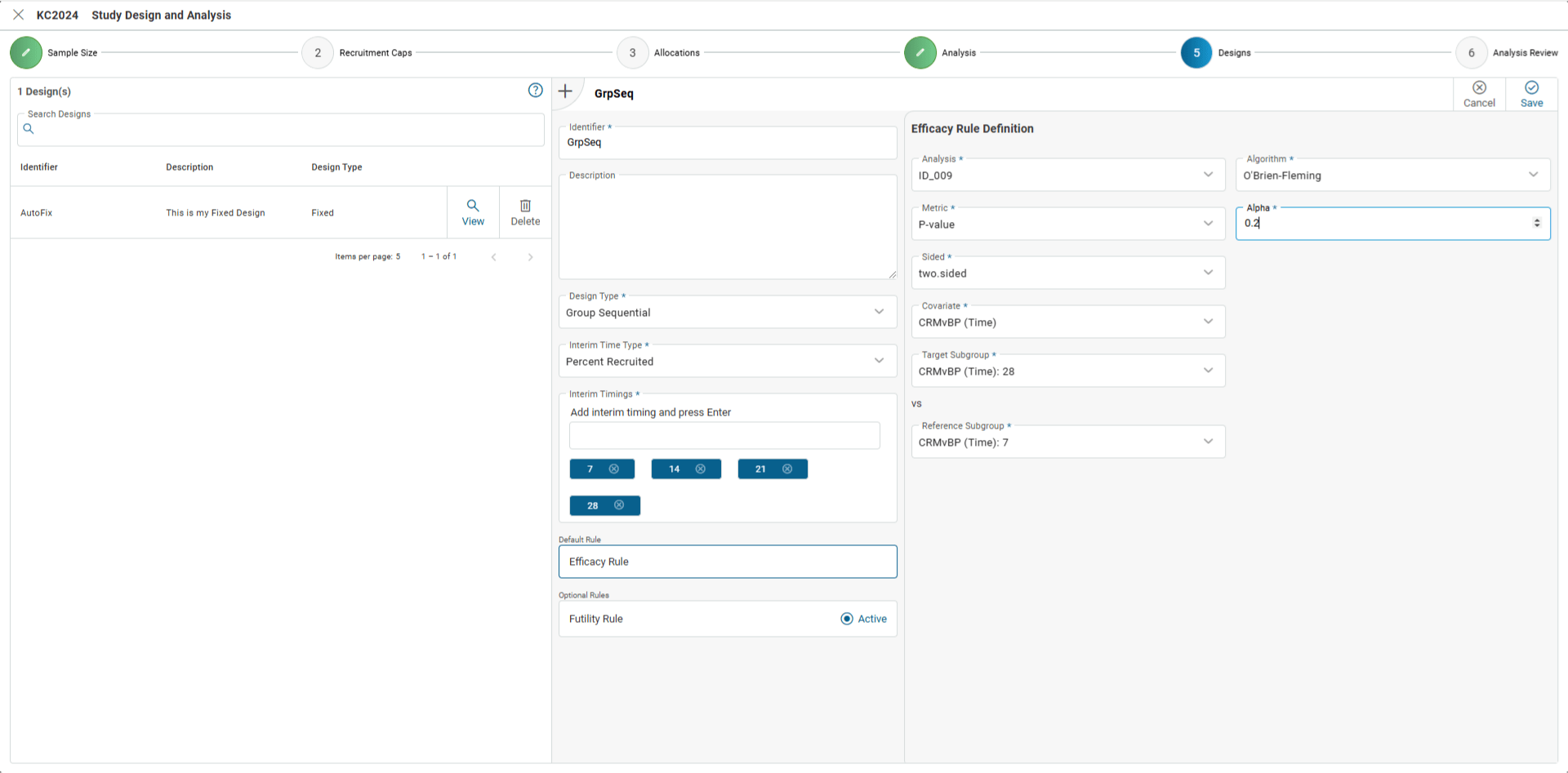
Task: Save the GrpSeq design
Action: (x=1531, y=94)
